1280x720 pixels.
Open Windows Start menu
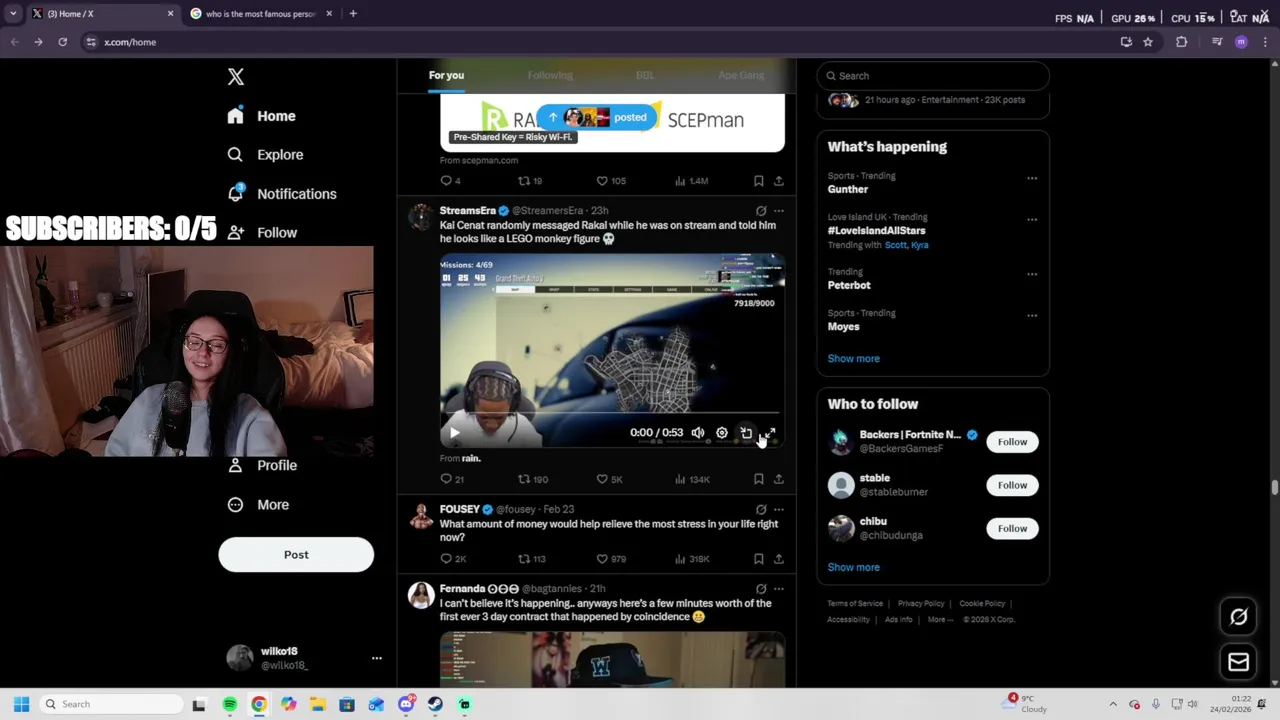(x=22, y=705)
